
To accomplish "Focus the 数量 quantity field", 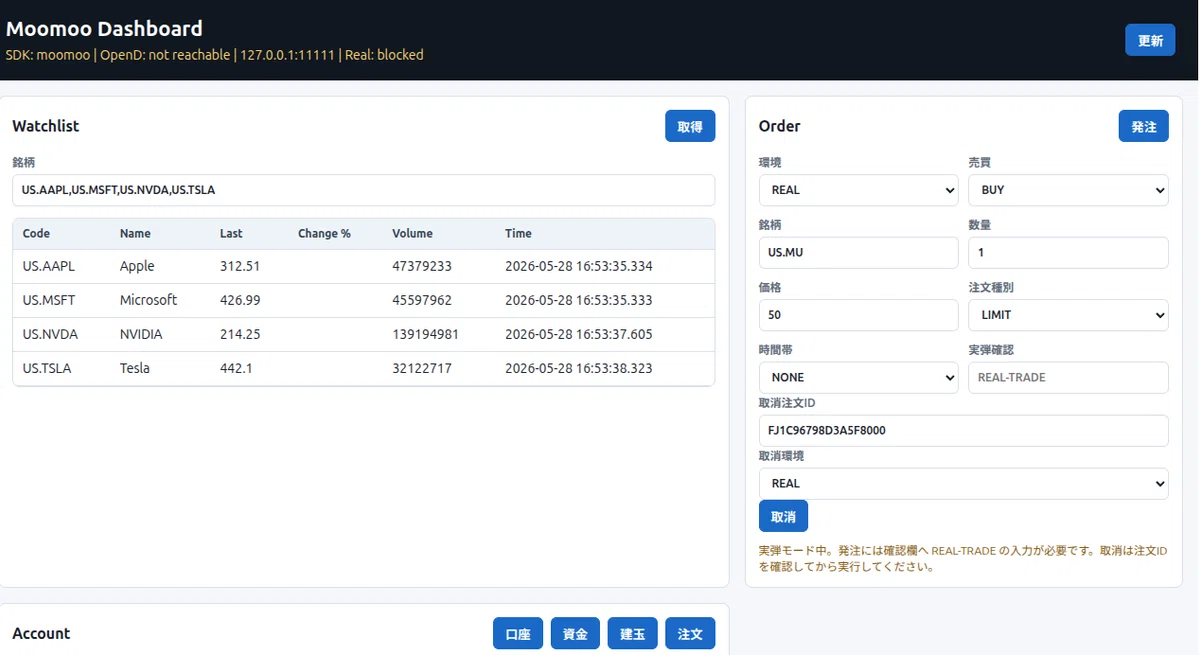I will 1068,252.
